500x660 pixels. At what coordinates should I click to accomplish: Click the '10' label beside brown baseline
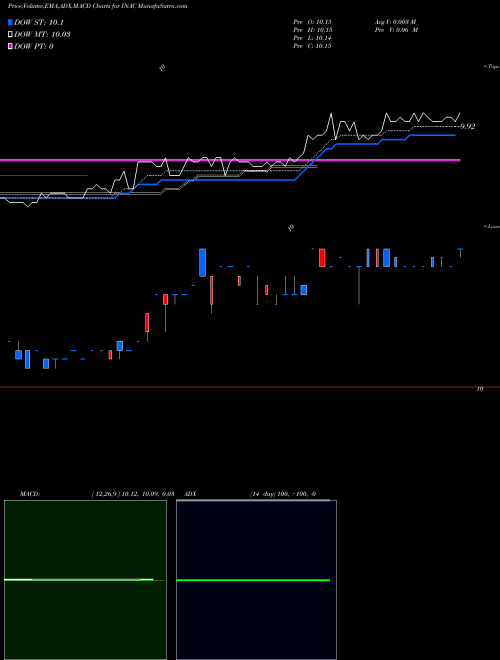(480, 389)
